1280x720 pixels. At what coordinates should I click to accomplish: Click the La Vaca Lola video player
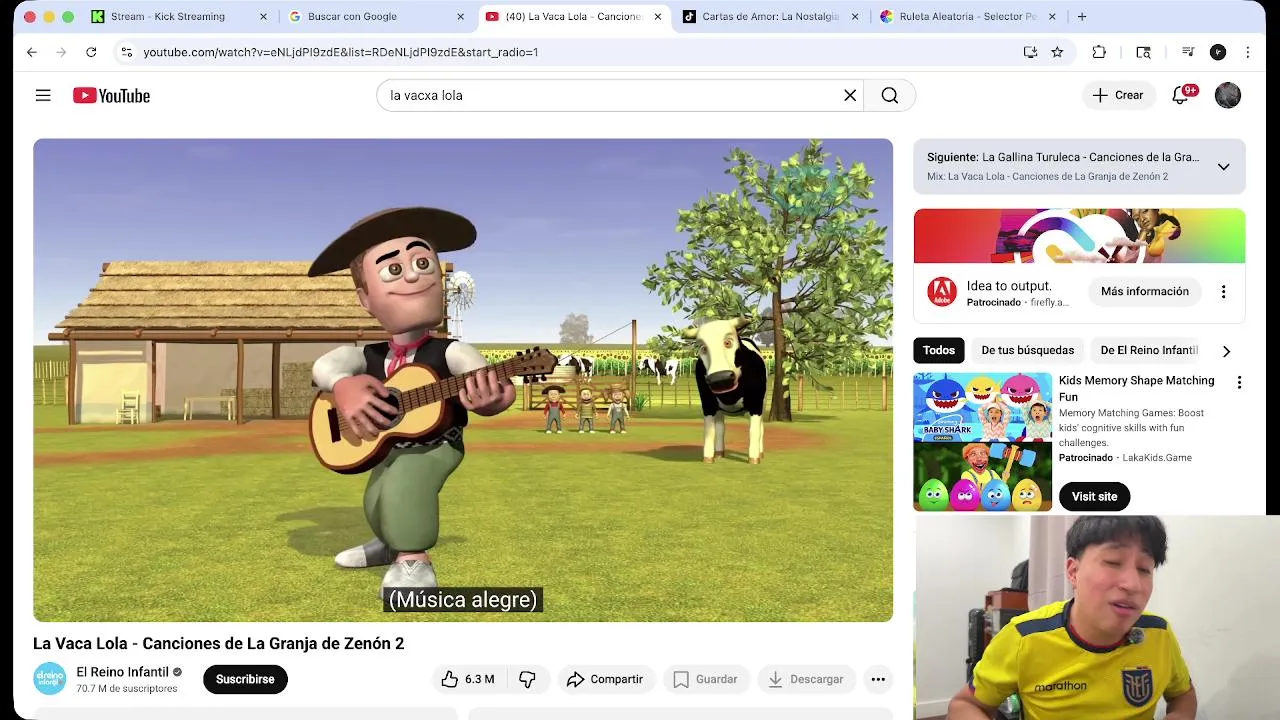tap(463, 380)
